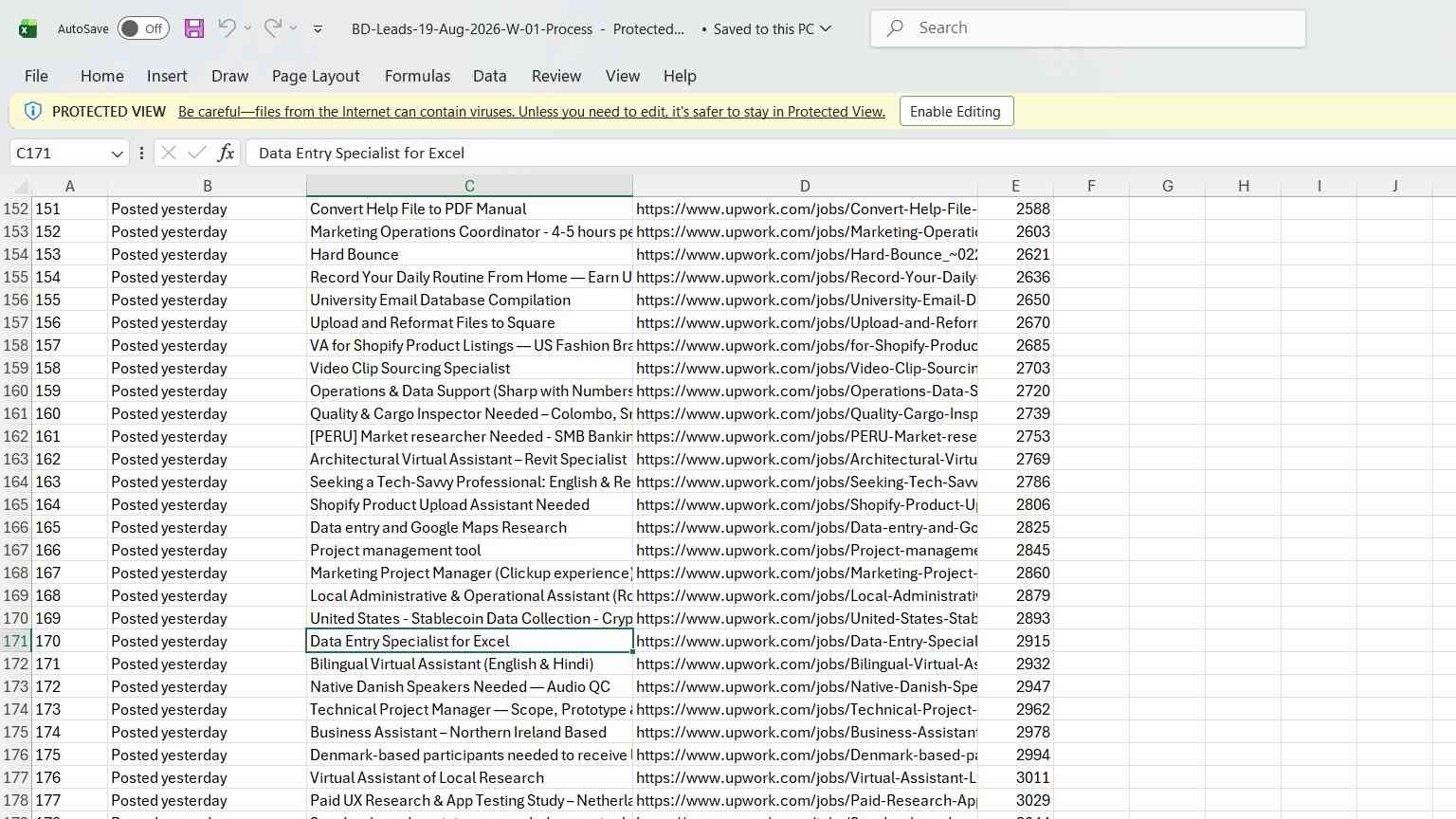Click the formula bar confirm checkmark icon
The height and width of the screenshot is (819, 1456).
pyautogui.click(x=197, y=153)
